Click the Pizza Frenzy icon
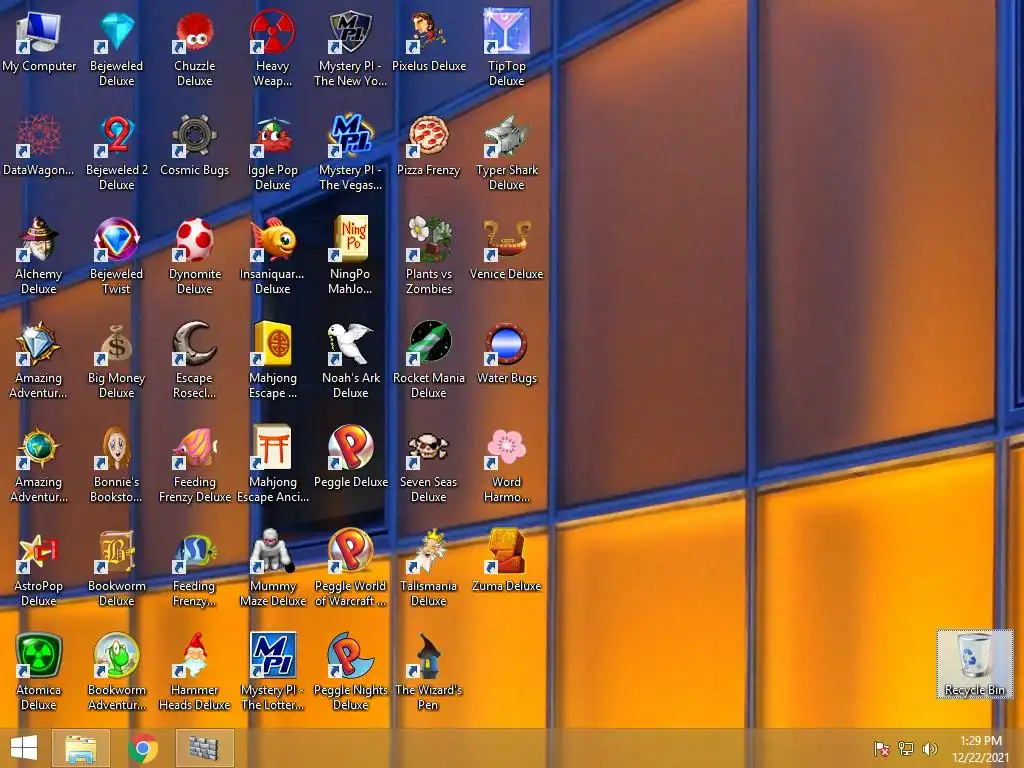The image size is (1024, 768). click(428, 145)
